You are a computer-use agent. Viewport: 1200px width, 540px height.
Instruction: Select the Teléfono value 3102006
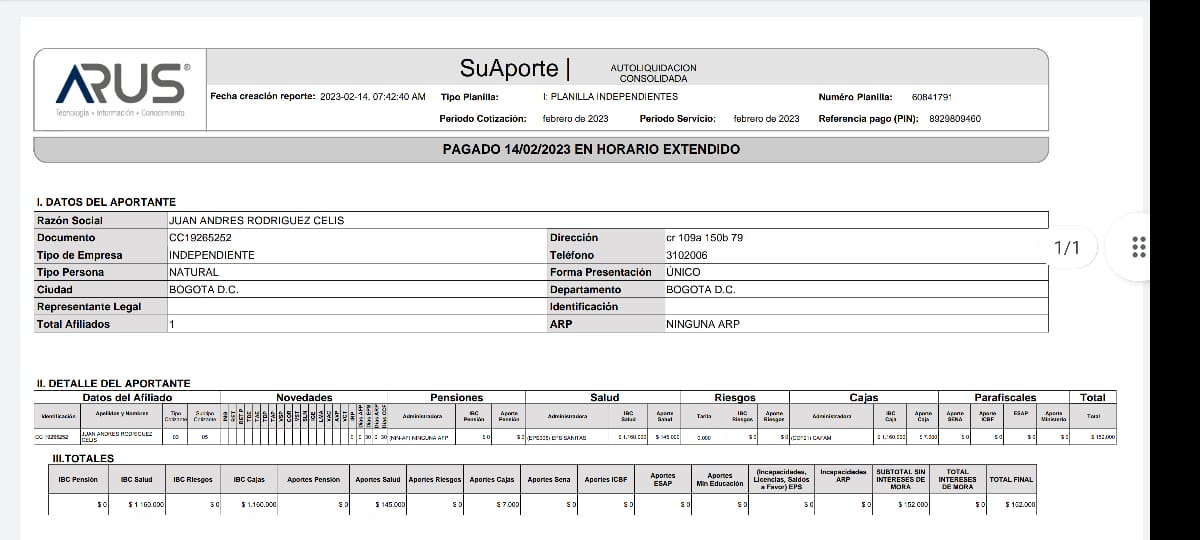[685, 255]
